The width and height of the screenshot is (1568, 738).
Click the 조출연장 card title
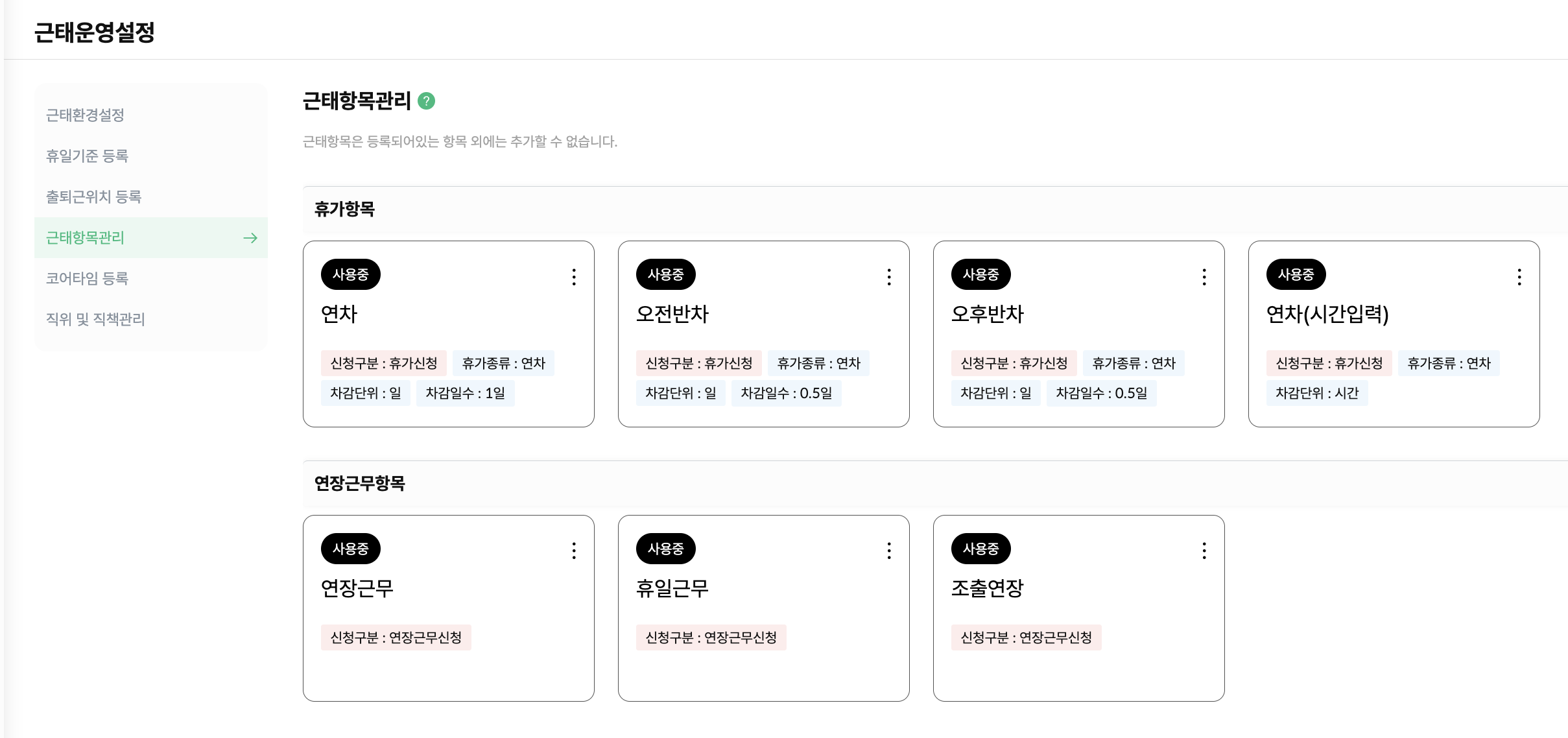coord(987,588)
